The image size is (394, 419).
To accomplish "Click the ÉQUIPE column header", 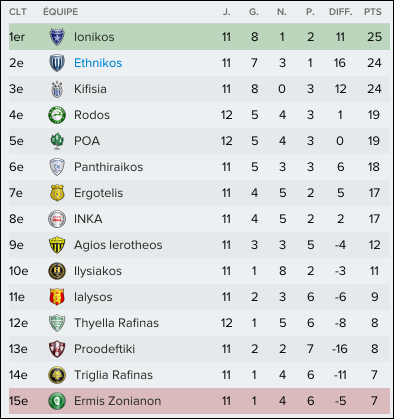I will [x=60, y=12].
